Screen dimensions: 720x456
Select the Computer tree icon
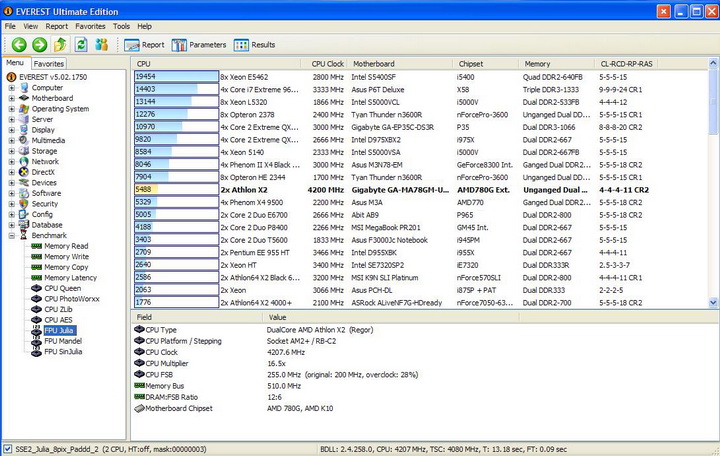coord(24,88)
